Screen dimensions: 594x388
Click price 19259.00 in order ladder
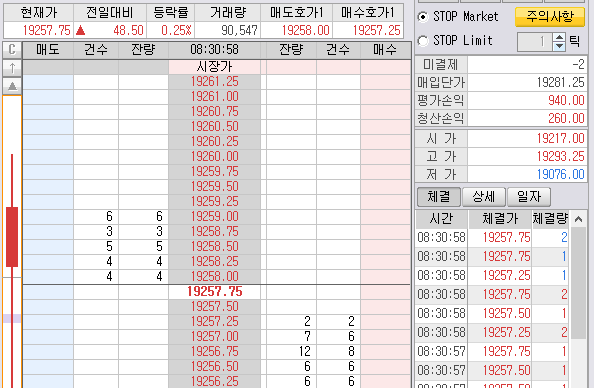pyautogui.click(x=214, y=216)
